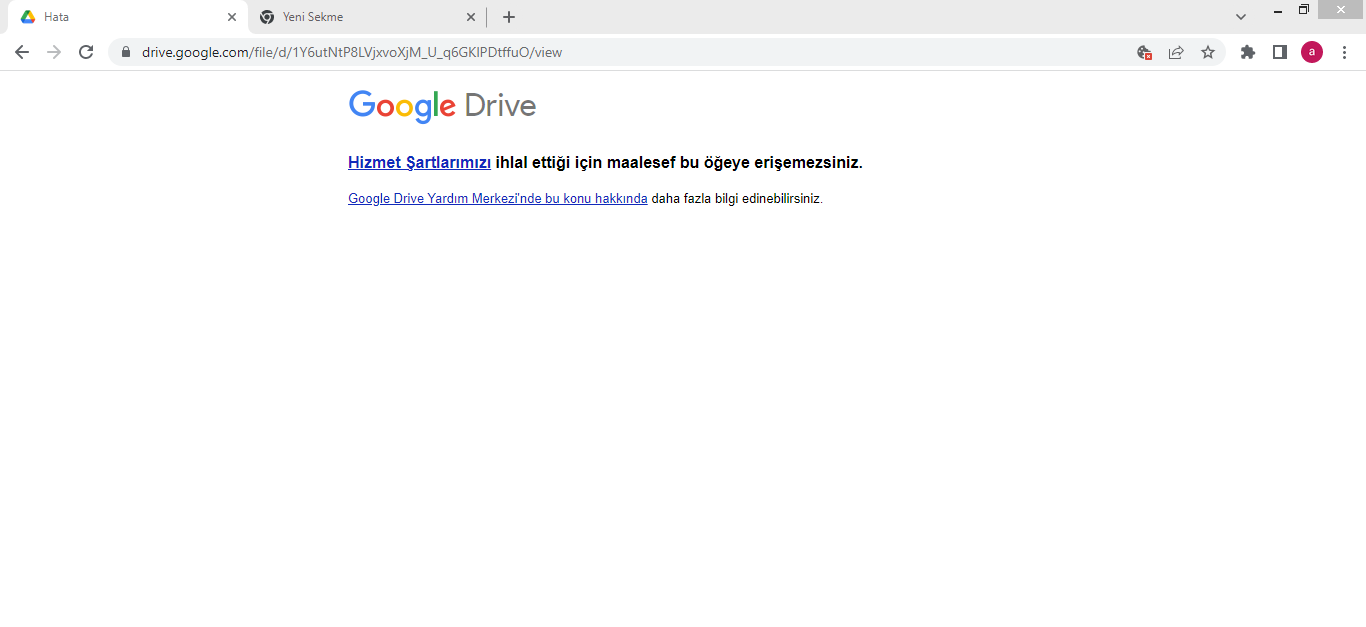Viewport: 1366px width, 627px height.
Task: Minimize the browser window
Action: click(x=1278, y=11)
